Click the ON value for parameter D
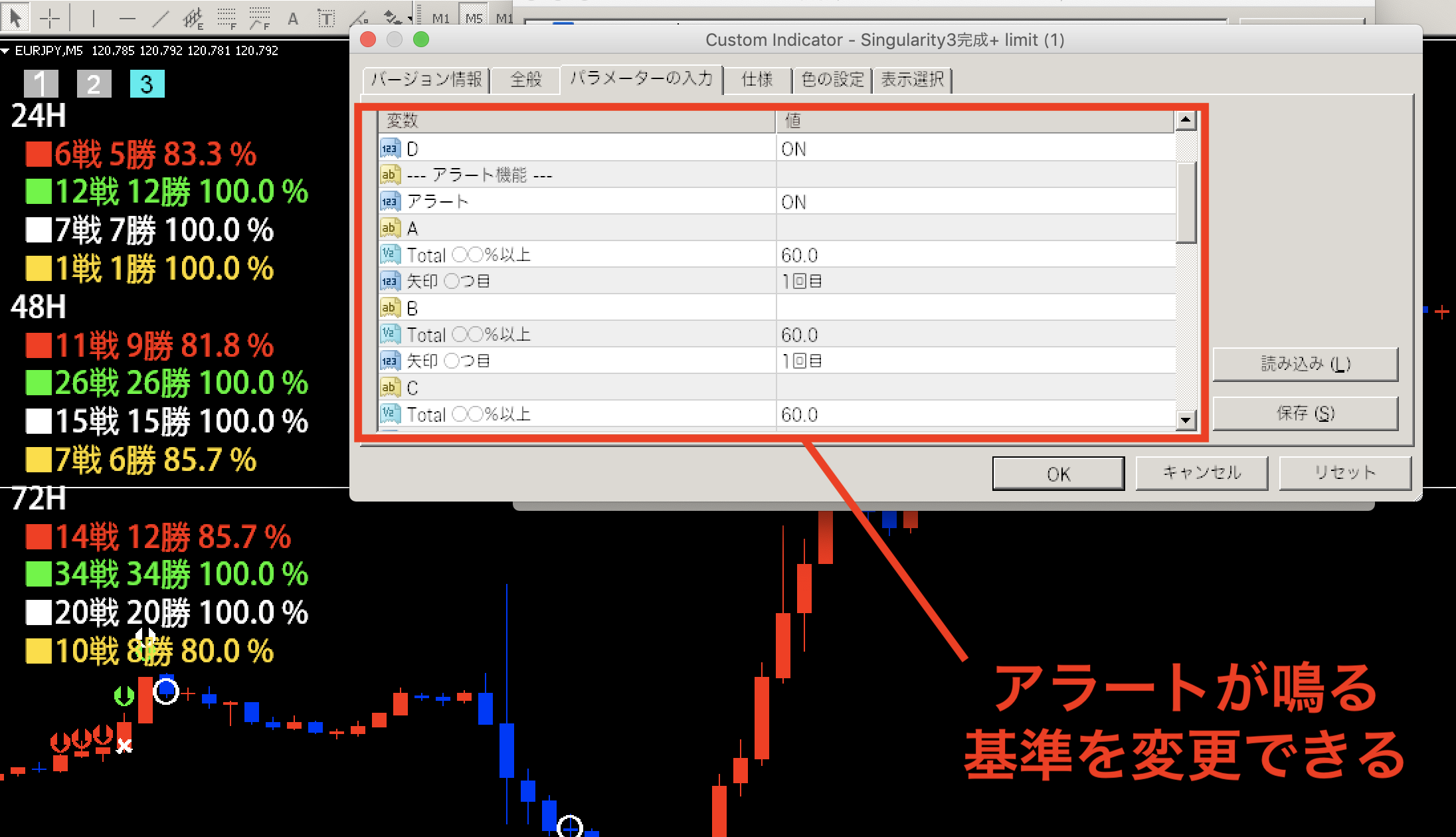Screen dimensions: 1456x837 [975, 149]
